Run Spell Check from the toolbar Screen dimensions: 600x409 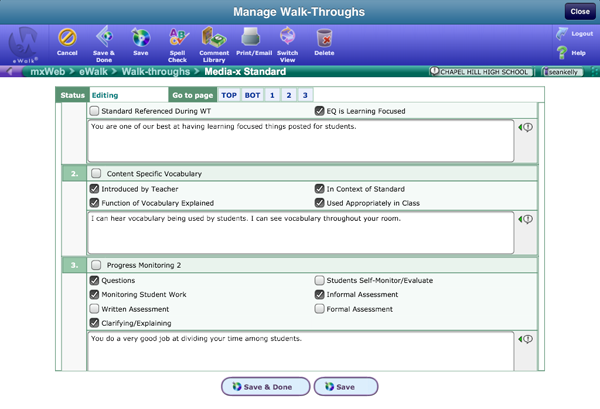tap(178, 41)
